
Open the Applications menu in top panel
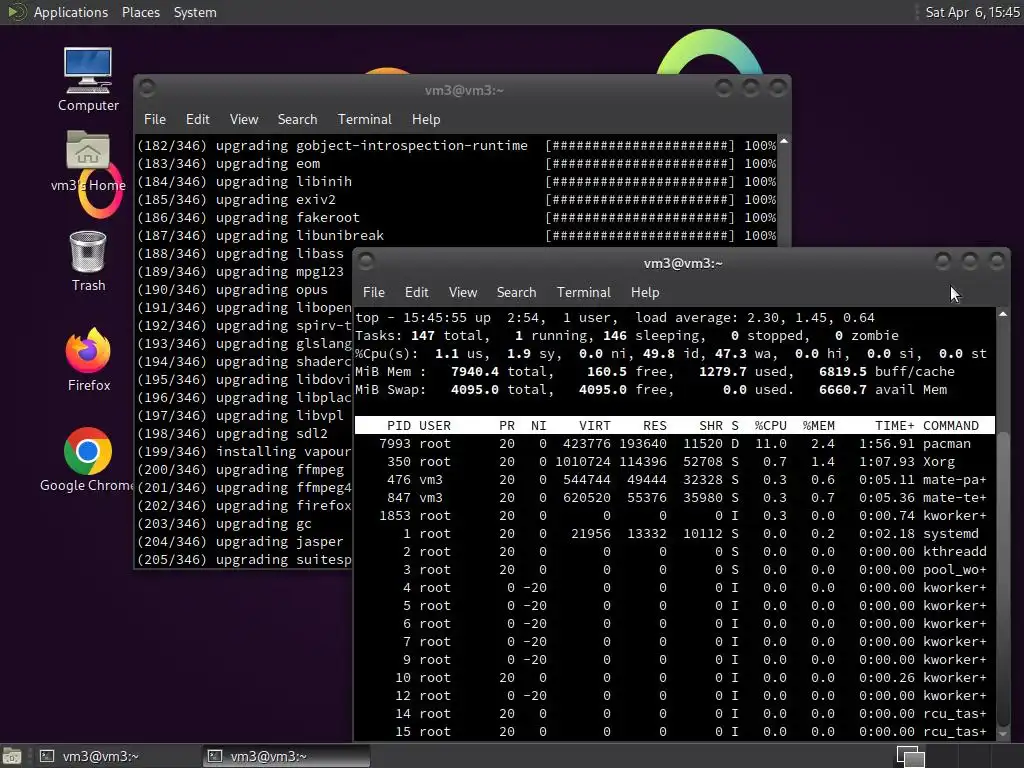pos(71,12)
